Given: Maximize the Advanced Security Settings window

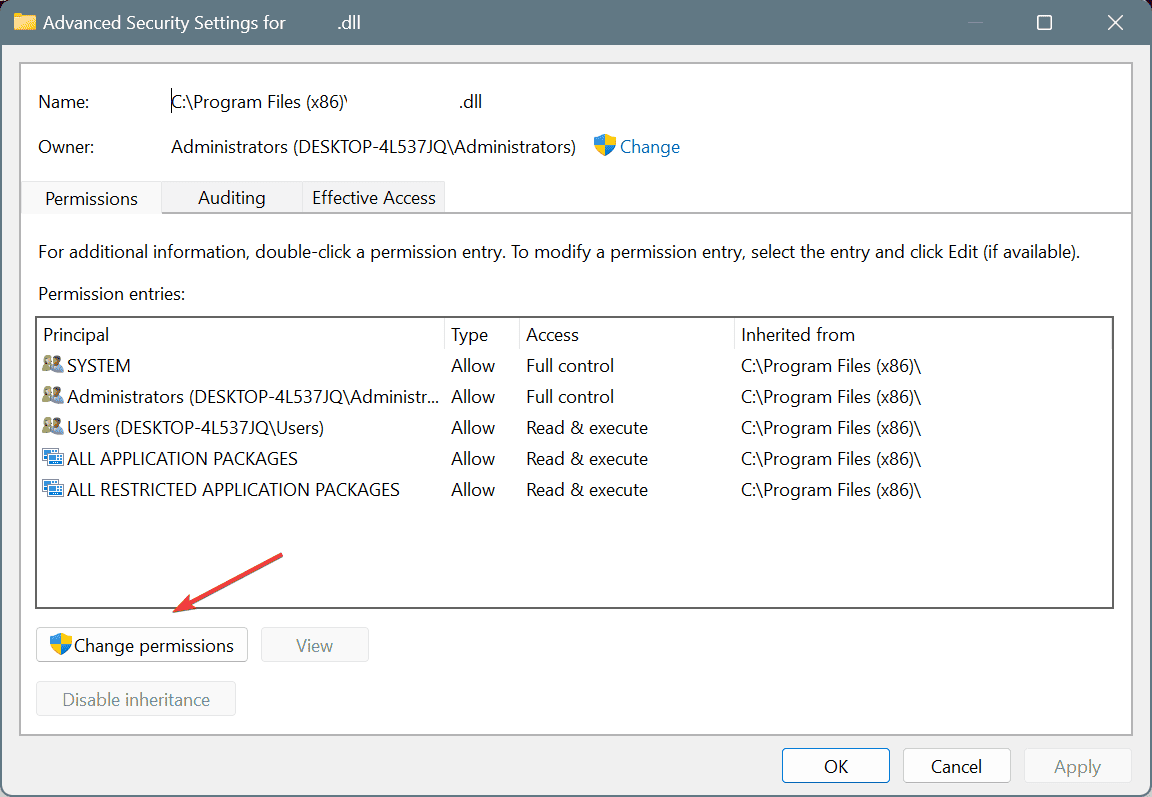Looking at the screenshot, I should tap(1044, 23).
